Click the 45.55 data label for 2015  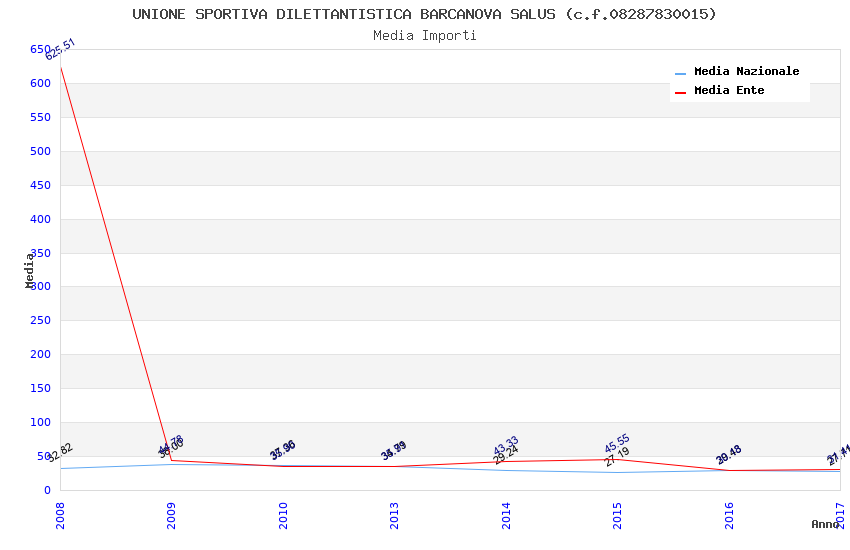(617, 443)
